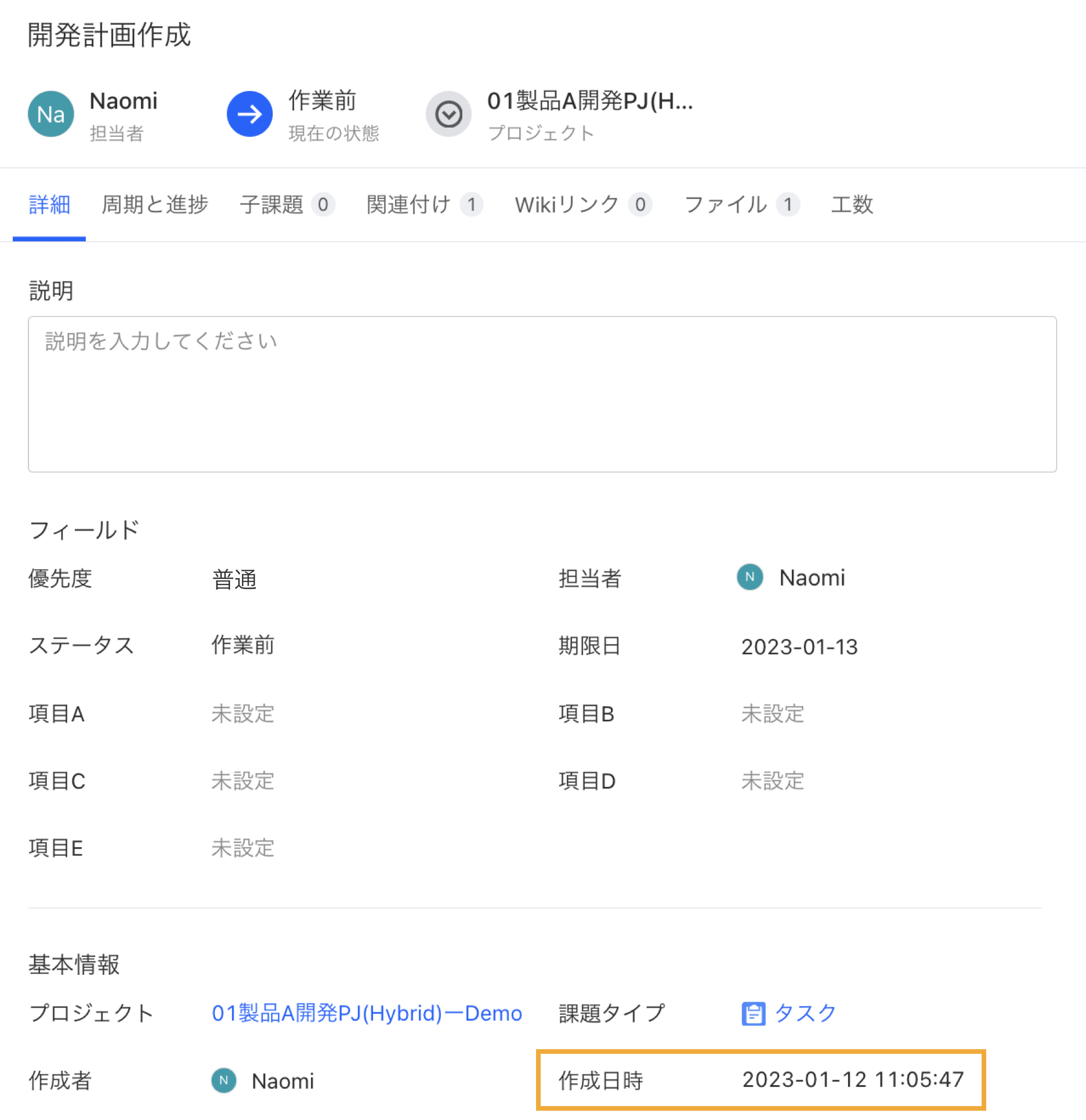Click the Naomi avatar in 担当者 field
The height and width of the screenshot is (1120, 1086).
pos(750,577)
